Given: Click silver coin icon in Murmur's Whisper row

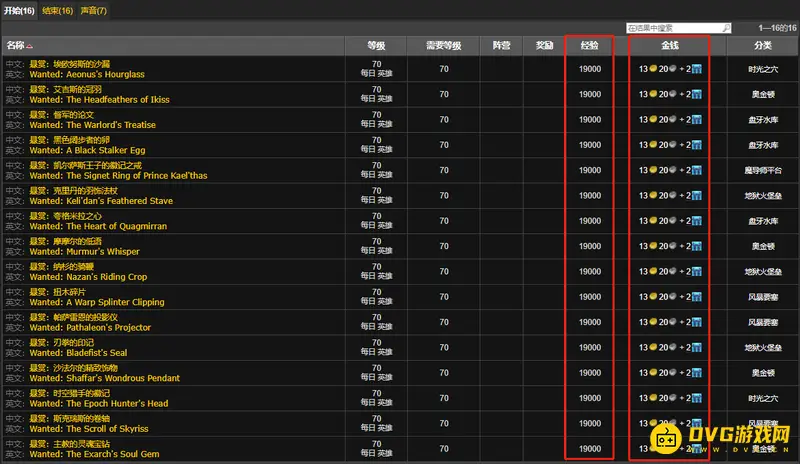Looking at the screenshot, I should point(672,246).
